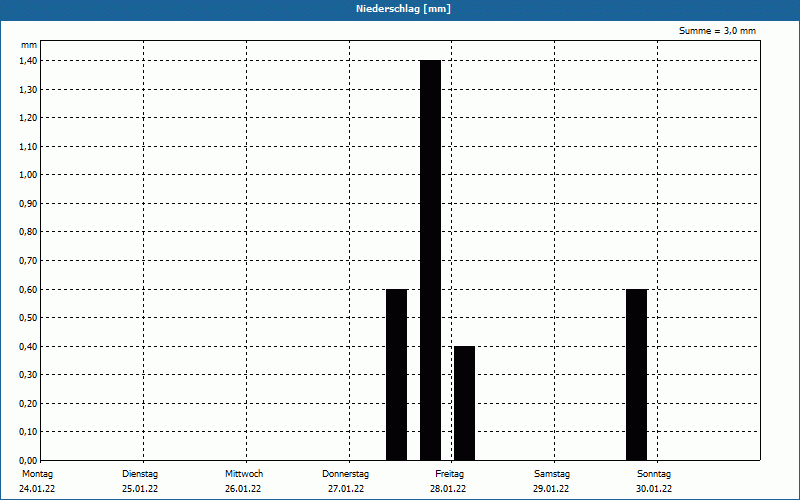Click the Donnerstag axis label

(345, 474)
